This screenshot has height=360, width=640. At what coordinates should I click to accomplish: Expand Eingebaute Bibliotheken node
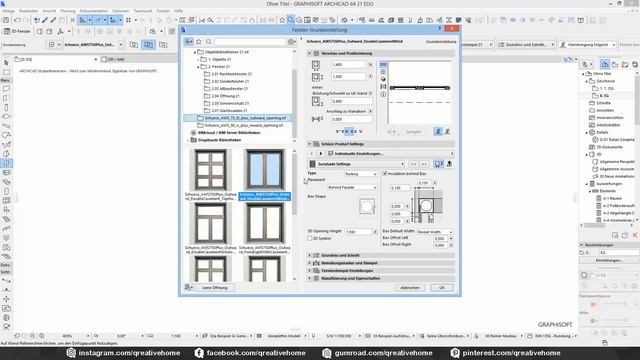(188, 140)
